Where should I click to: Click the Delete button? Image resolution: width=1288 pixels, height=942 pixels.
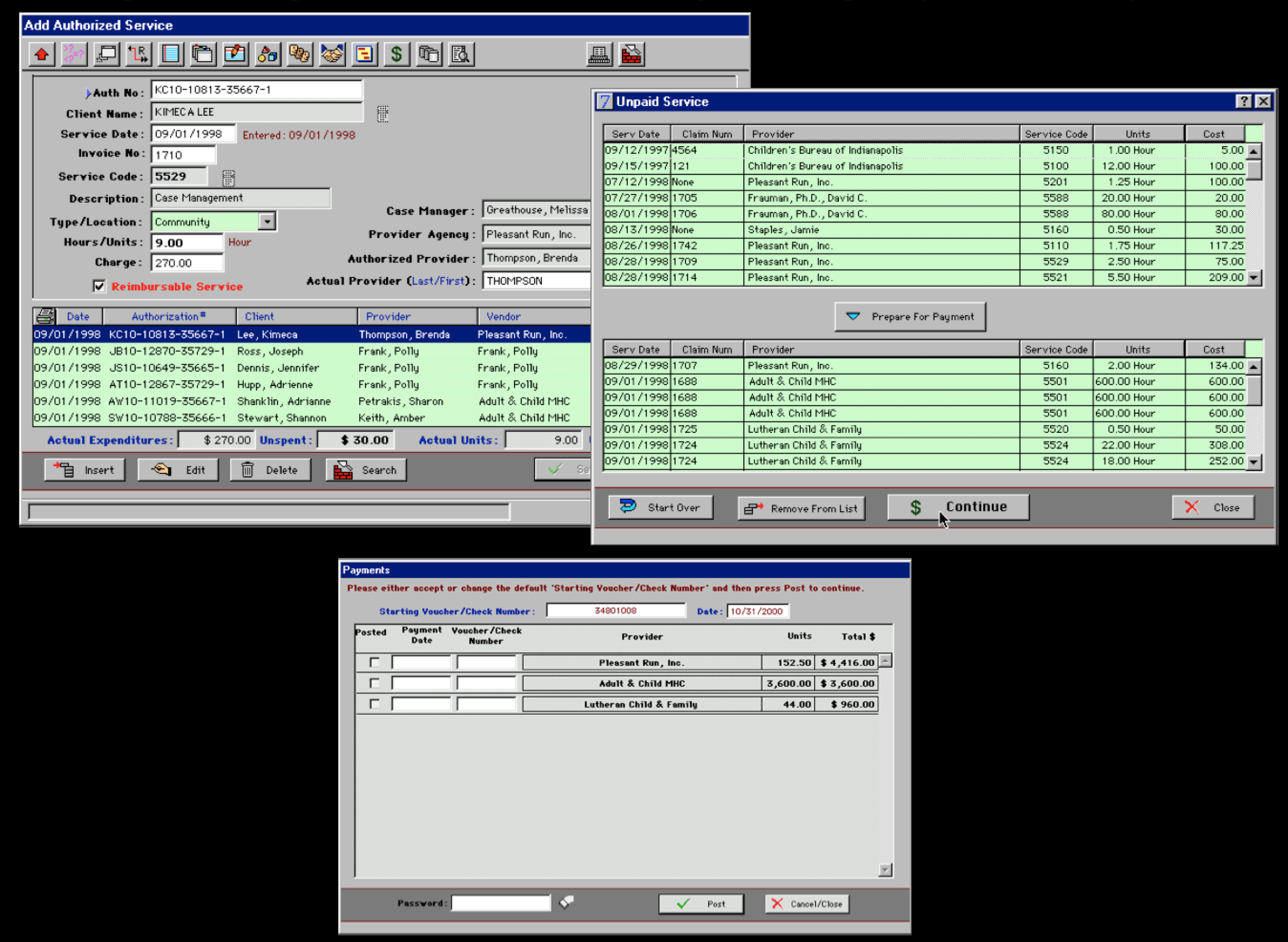coord(271,470)
